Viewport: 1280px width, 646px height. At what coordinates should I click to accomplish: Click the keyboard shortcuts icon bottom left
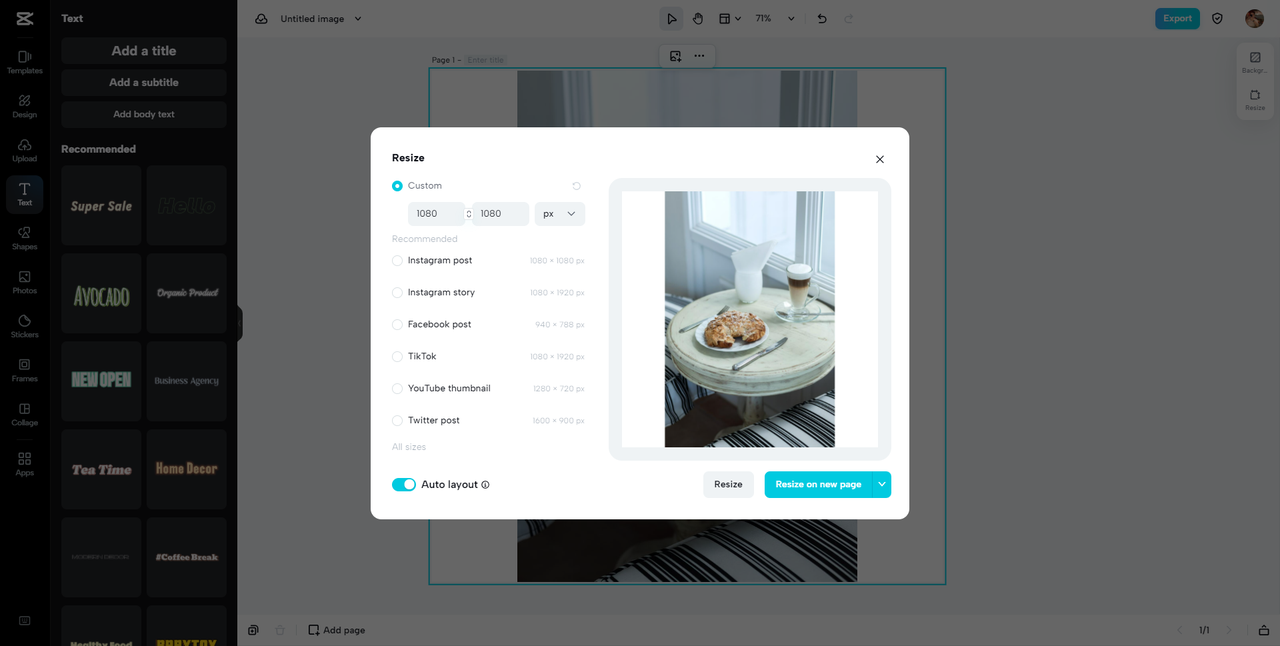(x=24, y=621)
